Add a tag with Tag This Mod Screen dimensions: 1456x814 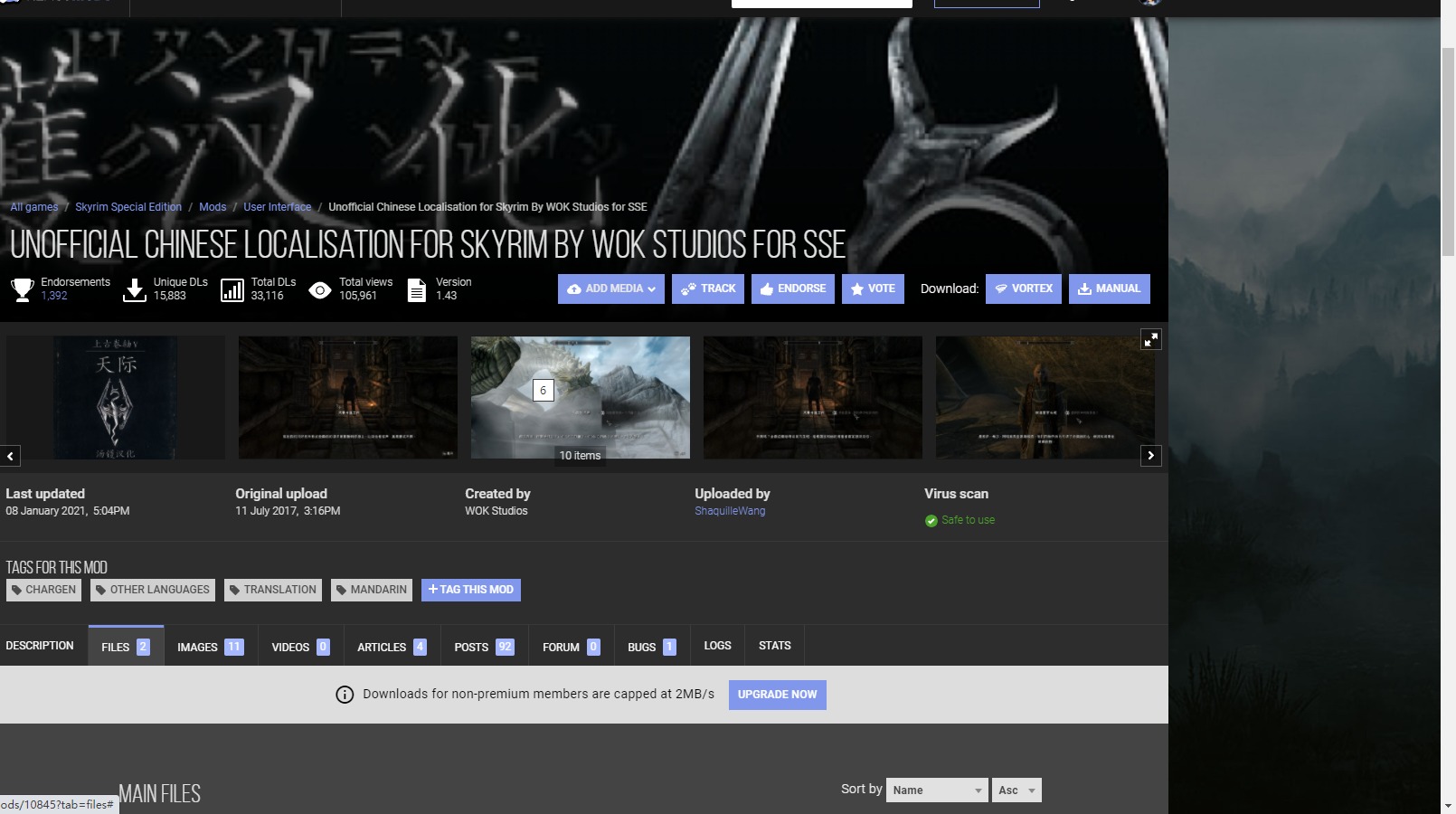click(x=471, y=590)
